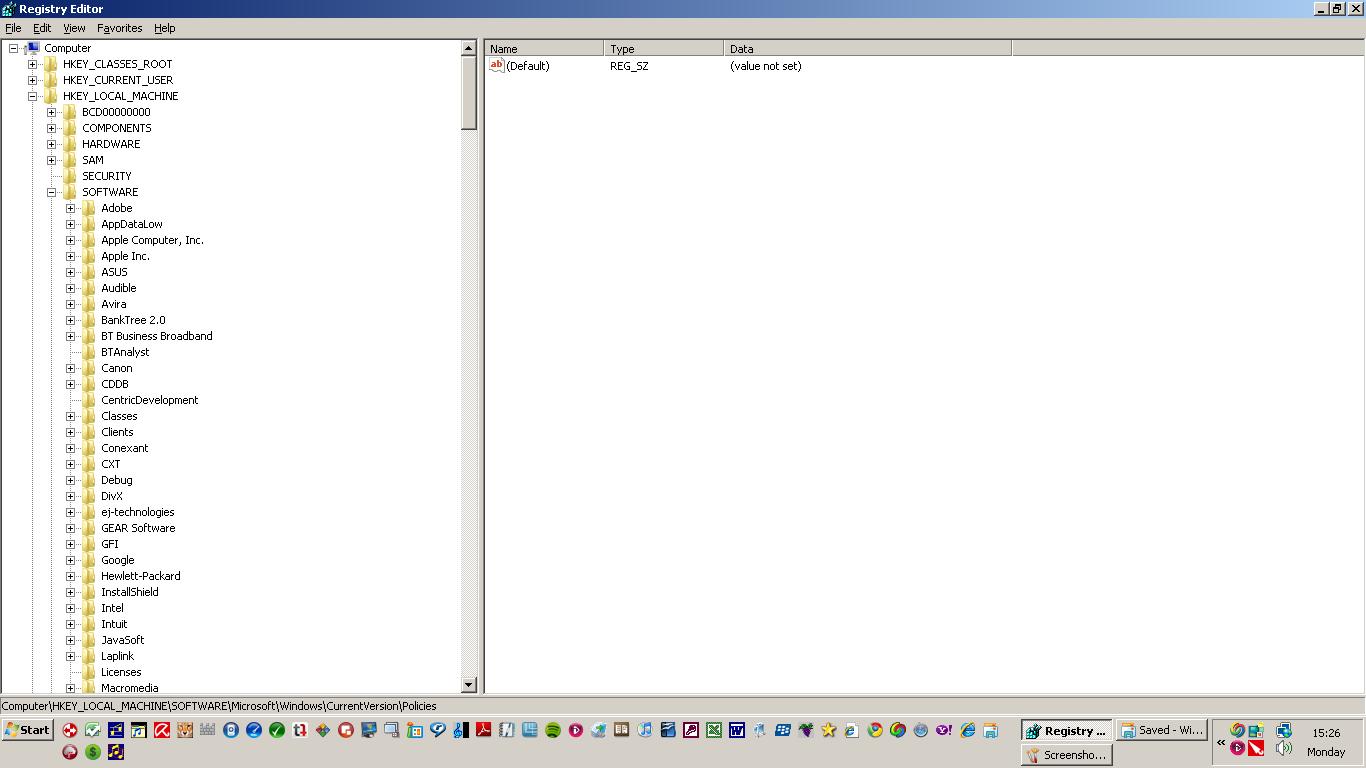Expand the Hewlett-Packard key
Screen dimensions: 1366x768
tap(71, 576)
